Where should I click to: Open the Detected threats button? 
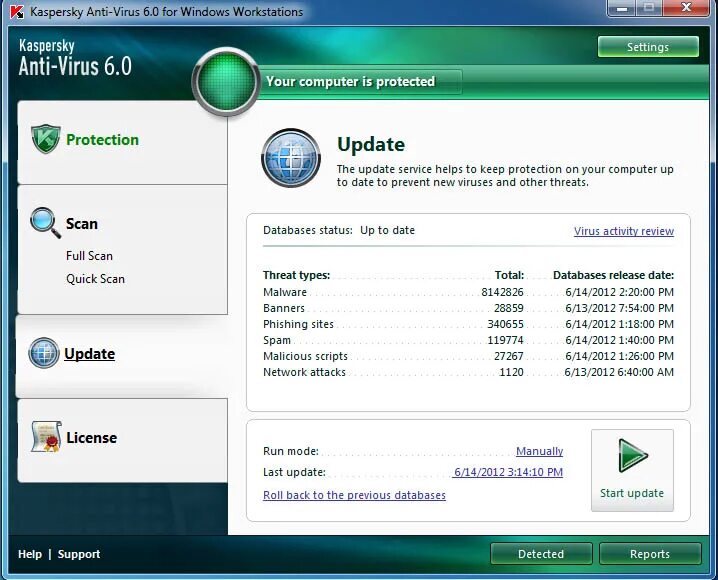541,554
